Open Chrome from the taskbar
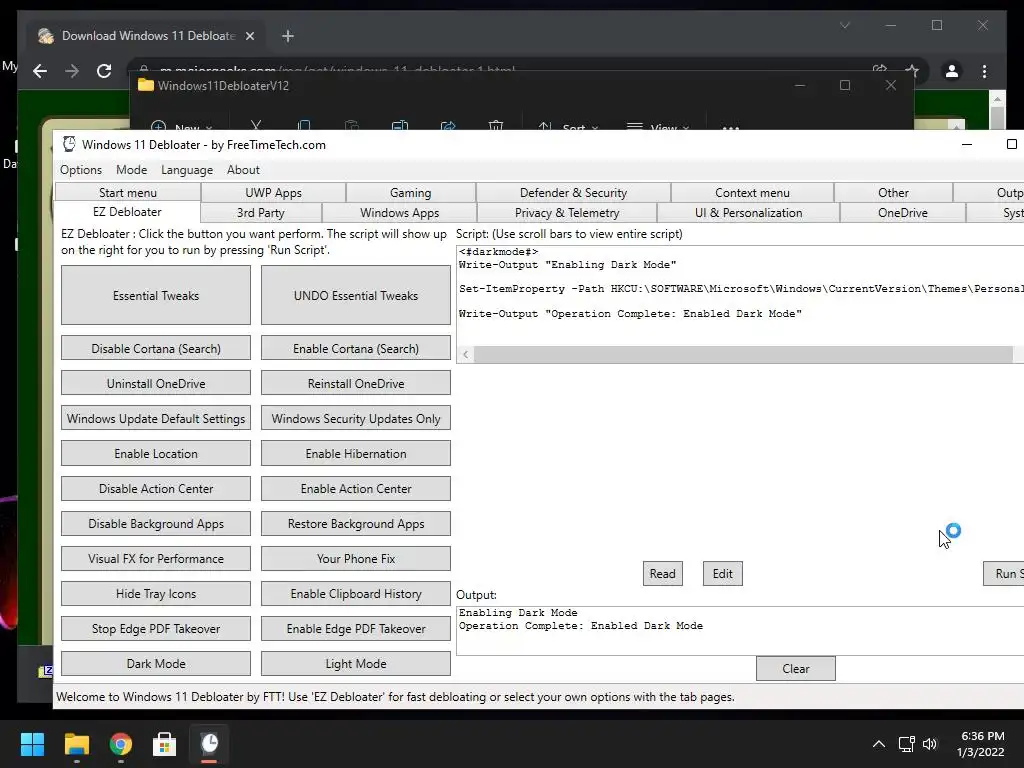This screenshot has width=1024, height=768. pyautogui.click(x=121, y=744)
